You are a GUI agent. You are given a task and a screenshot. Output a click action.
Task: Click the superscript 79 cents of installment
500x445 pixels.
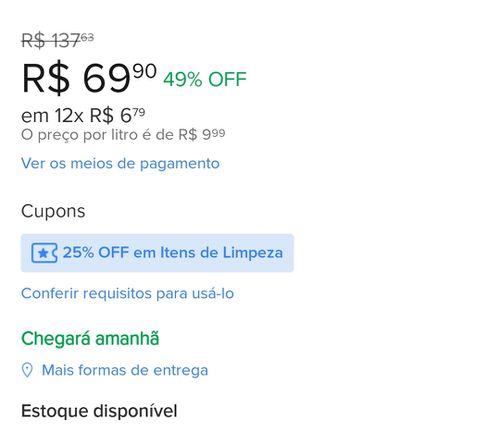(x=139, y=112)
